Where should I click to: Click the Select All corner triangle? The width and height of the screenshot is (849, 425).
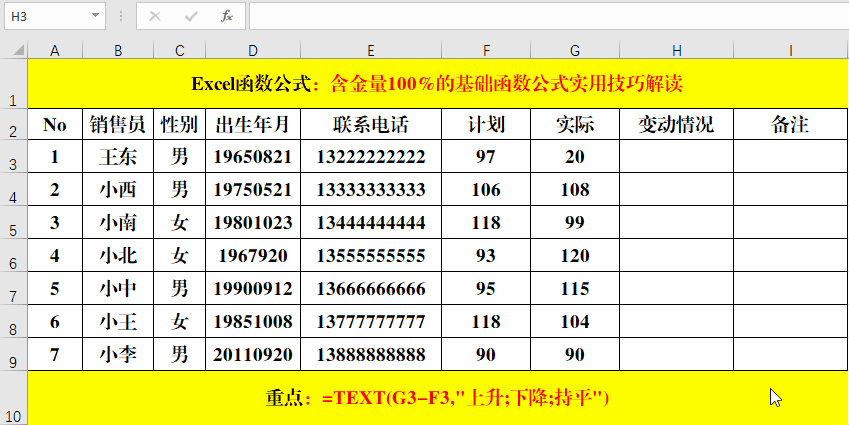[18, 50]
